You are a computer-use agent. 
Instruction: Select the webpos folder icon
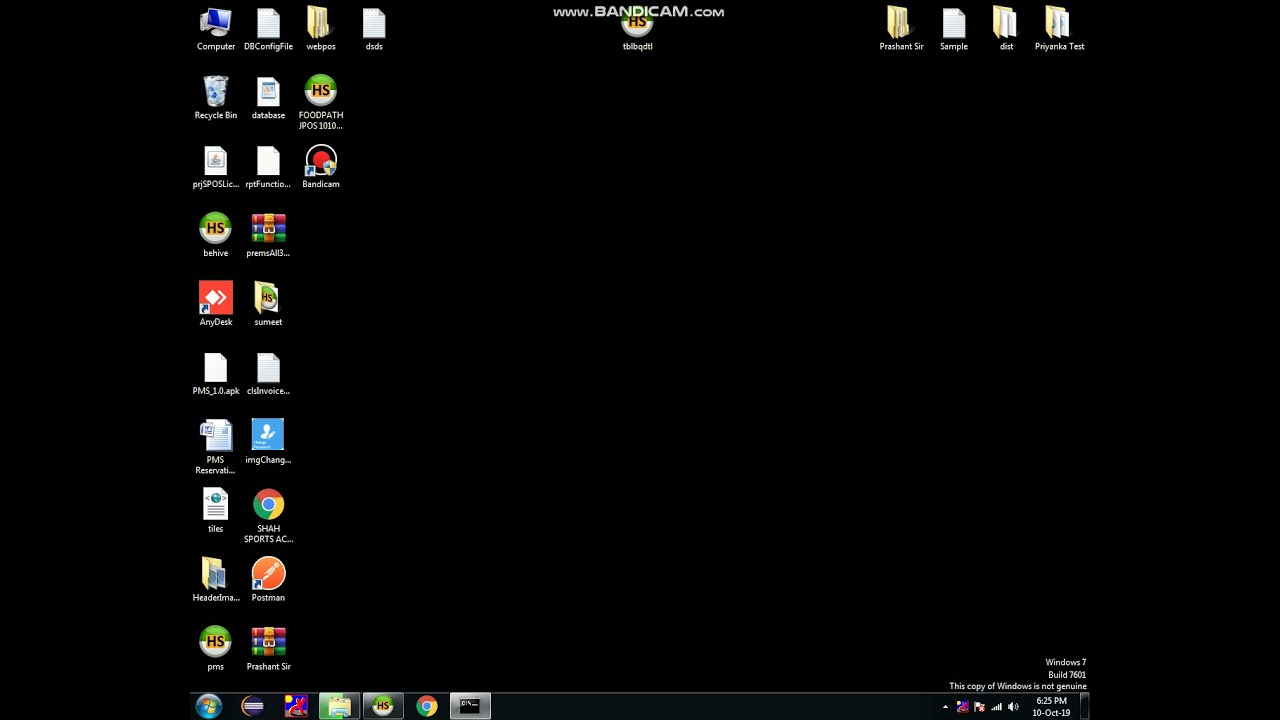coord(320,29)
